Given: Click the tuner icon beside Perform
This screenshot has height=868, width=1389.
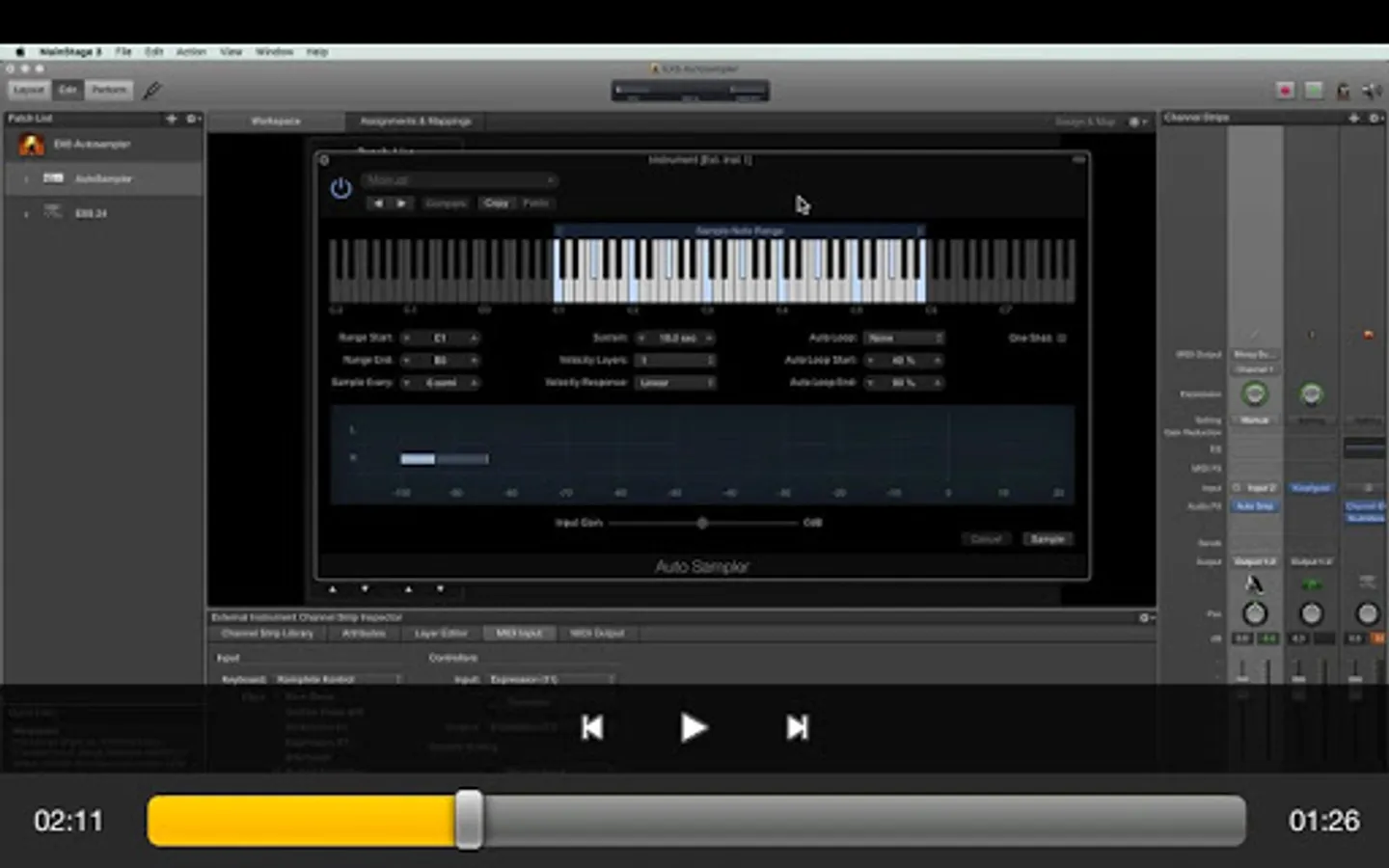Looking at the screenshot, I should pos(152,91).
